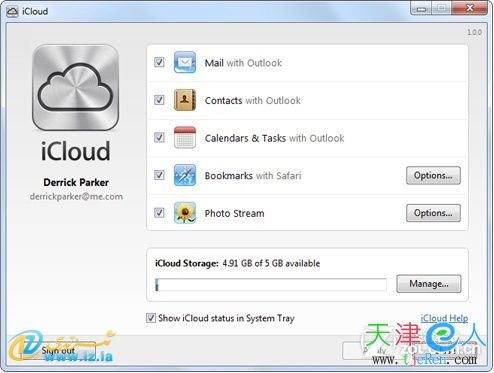Click derrickparker@me.com account email text

76,197
